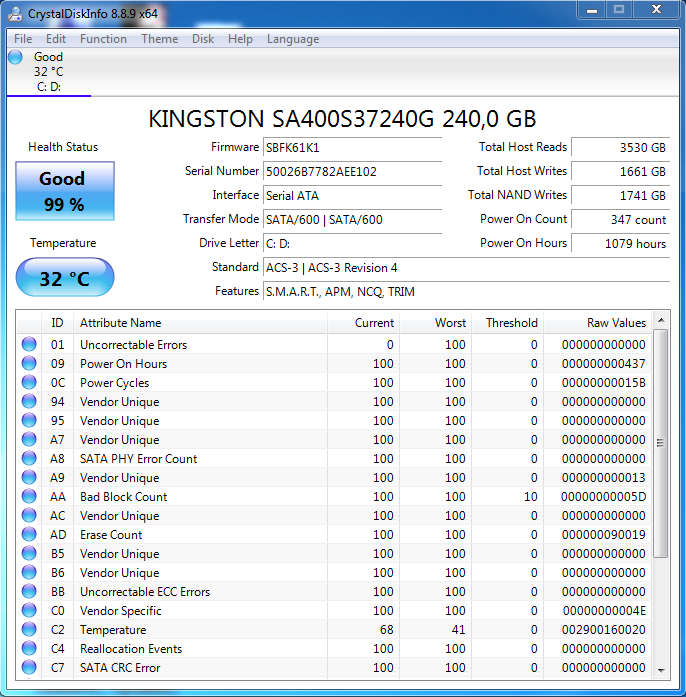Click status orb for attribute 94 row
The height and width of the screenshot is (697, 686).
29,401
